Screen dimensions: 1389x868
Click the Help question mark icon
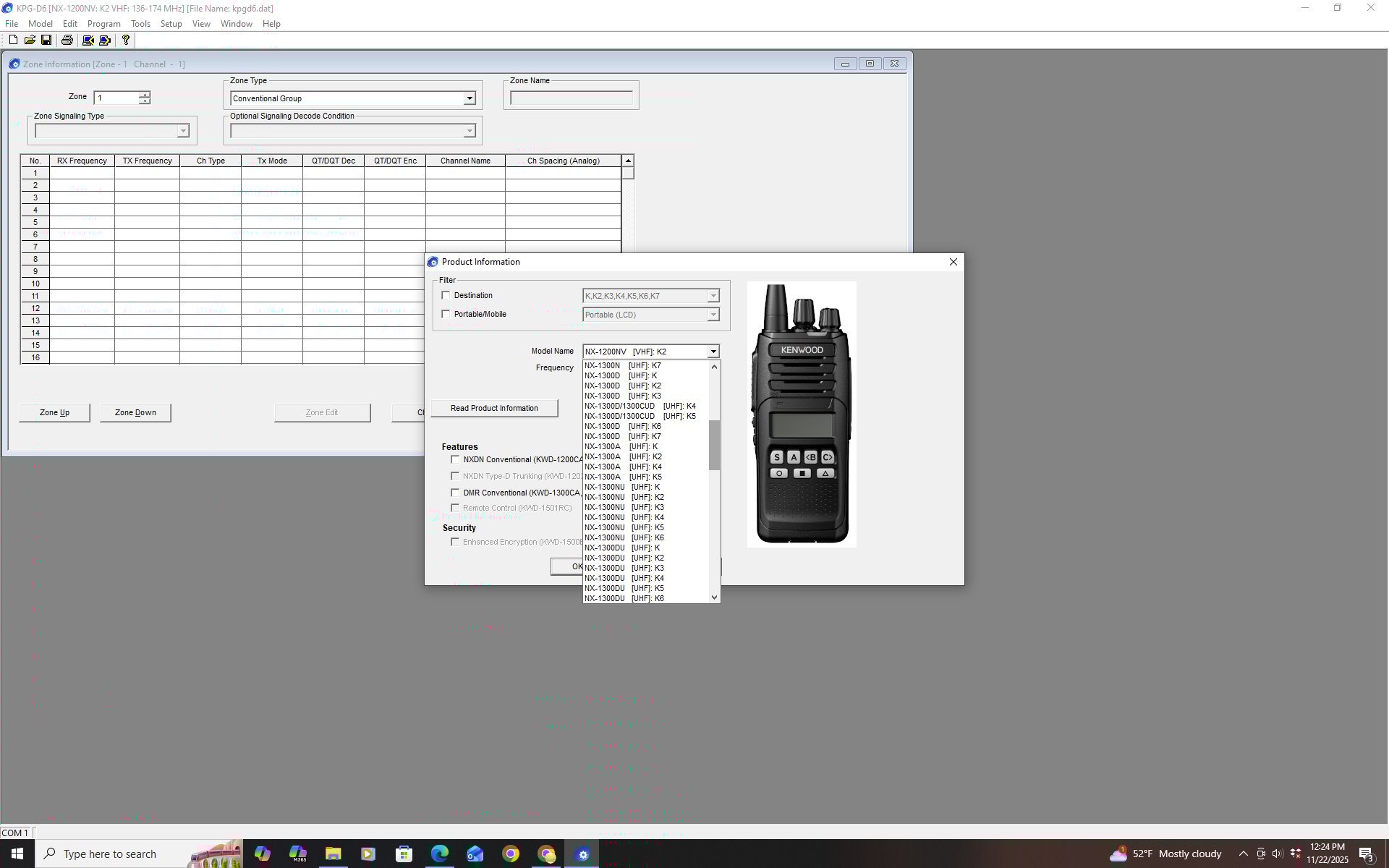[126, 41]
